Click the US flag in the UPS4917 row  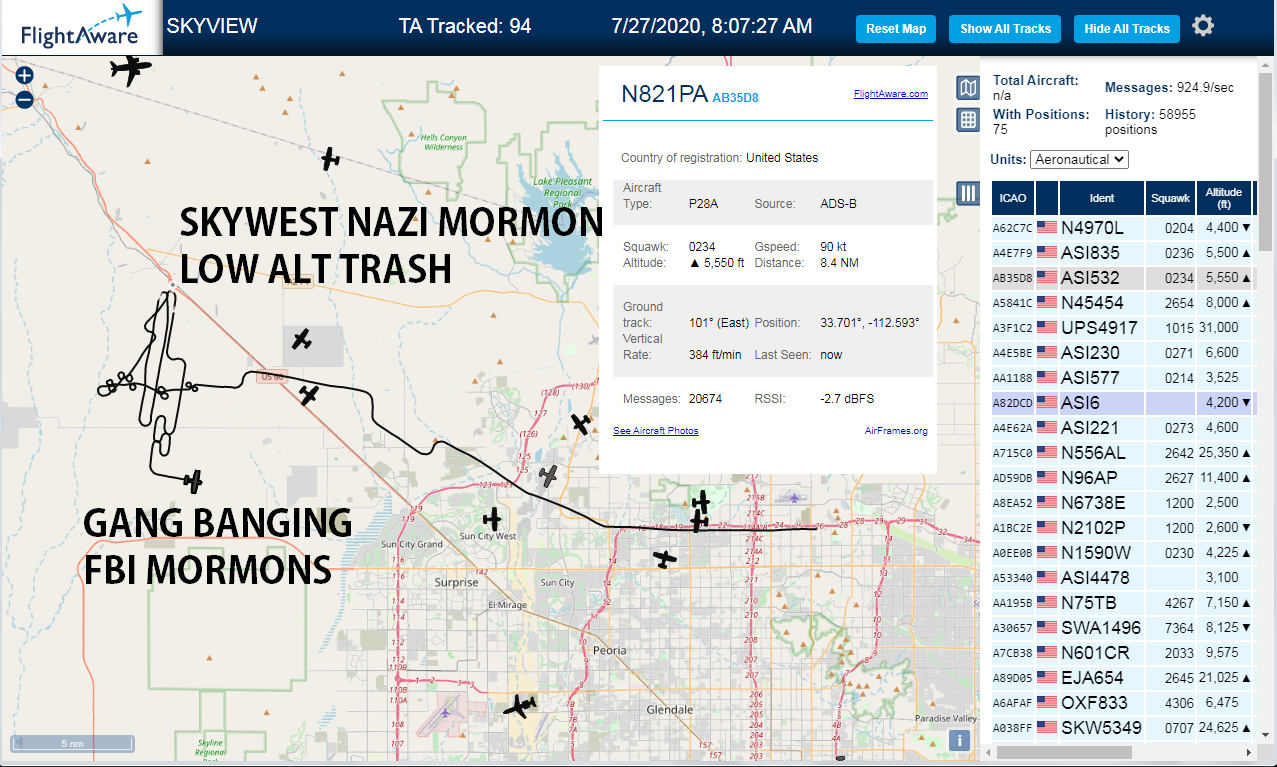pyautogui.click(x=1047, y=328)
